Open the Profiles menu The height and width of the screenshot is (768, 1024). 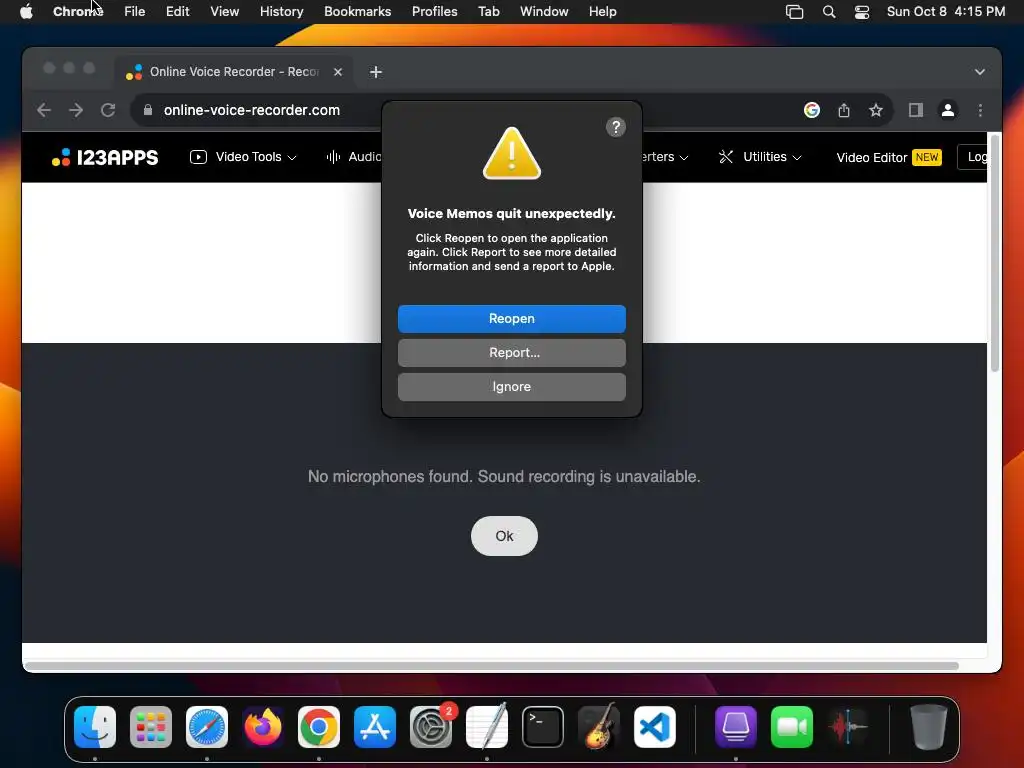point(434,12)
